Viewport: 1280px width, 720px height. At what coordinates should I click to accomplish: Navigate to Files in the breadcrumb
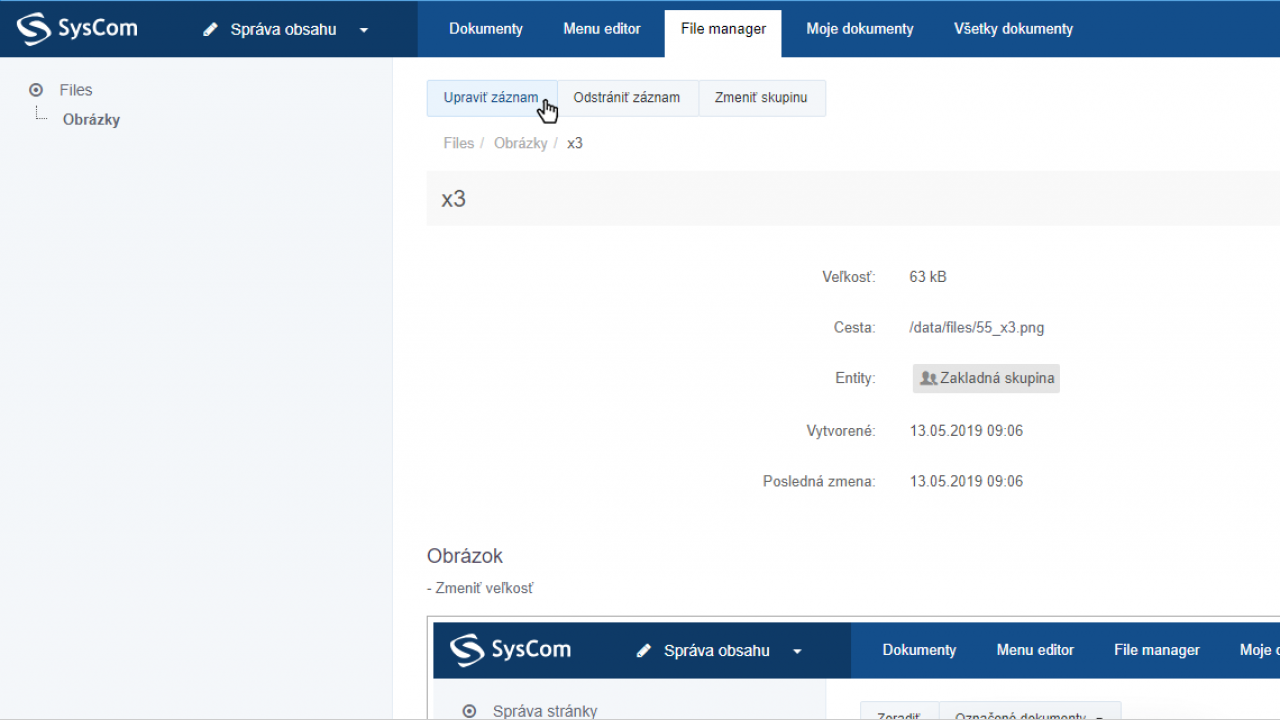(x=458, y=143)
